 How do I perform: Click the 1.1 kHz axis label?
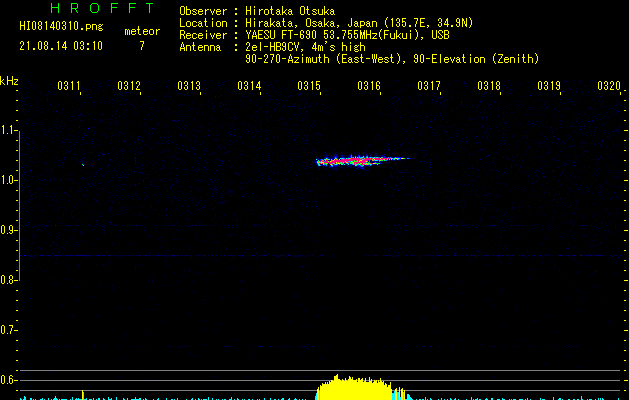8,130
